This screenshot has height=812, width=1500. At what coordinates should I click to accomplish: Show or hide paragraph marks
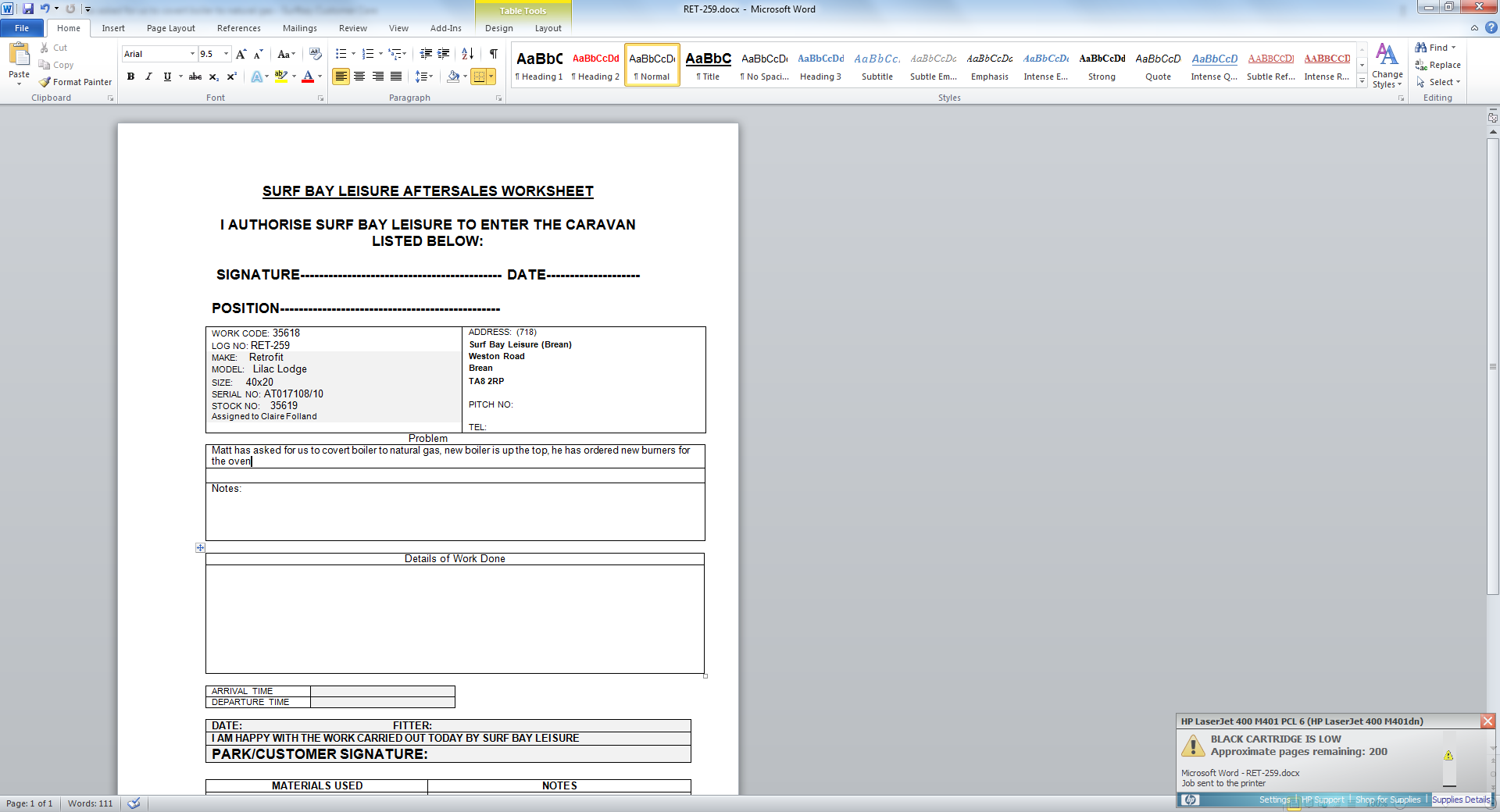[x=494, y=54]
